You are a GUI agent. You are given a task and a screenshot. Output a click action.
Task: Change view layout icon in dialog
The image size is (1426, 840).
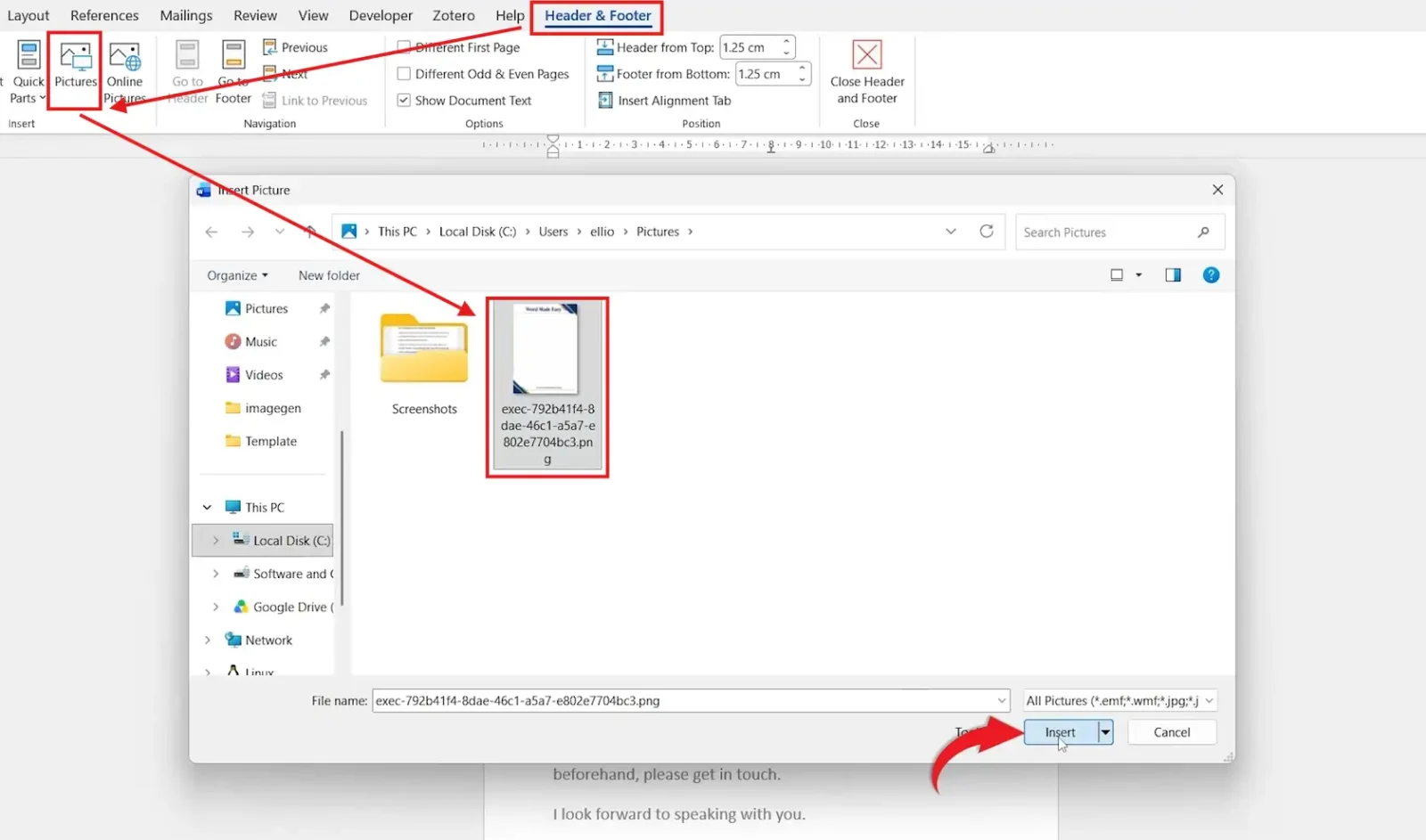tap(1117, 275)
